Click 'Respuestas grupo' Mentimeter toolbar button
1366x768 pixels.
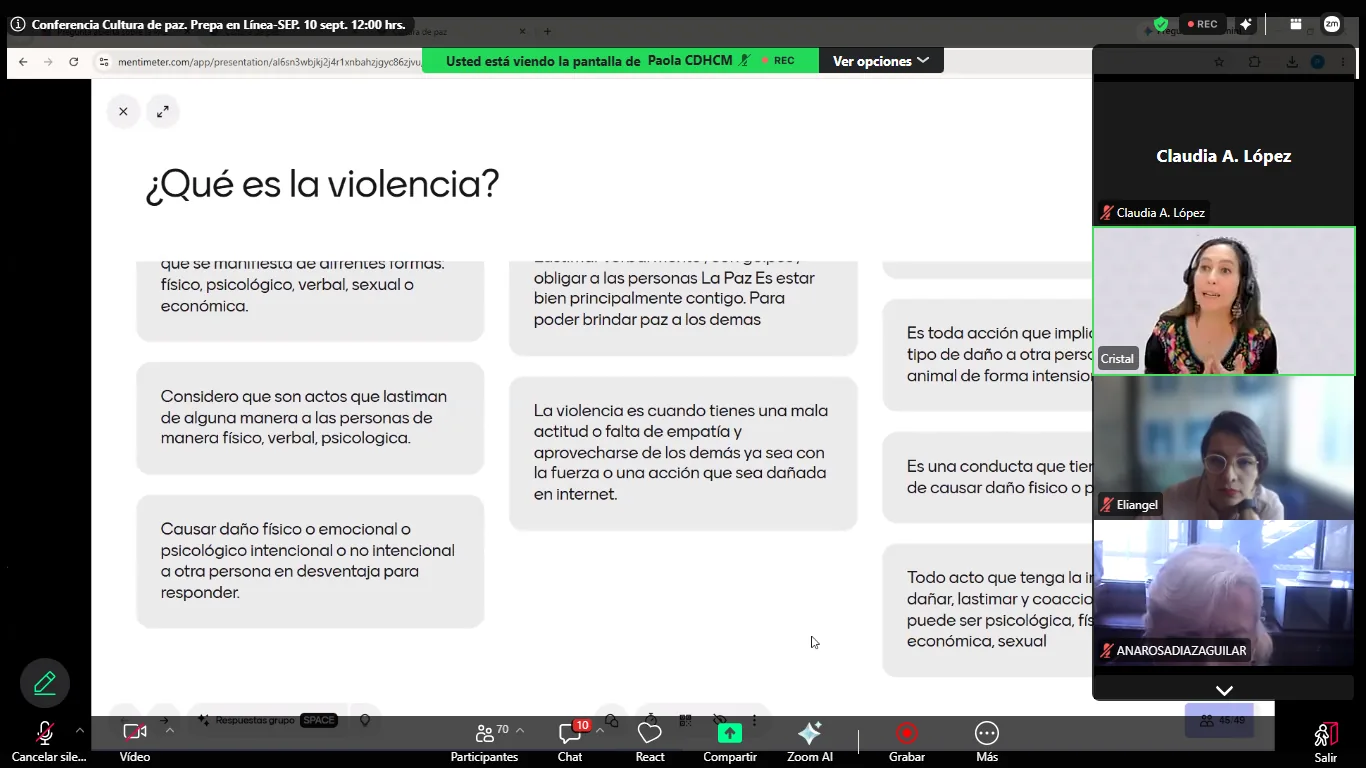tap(266, 720)
